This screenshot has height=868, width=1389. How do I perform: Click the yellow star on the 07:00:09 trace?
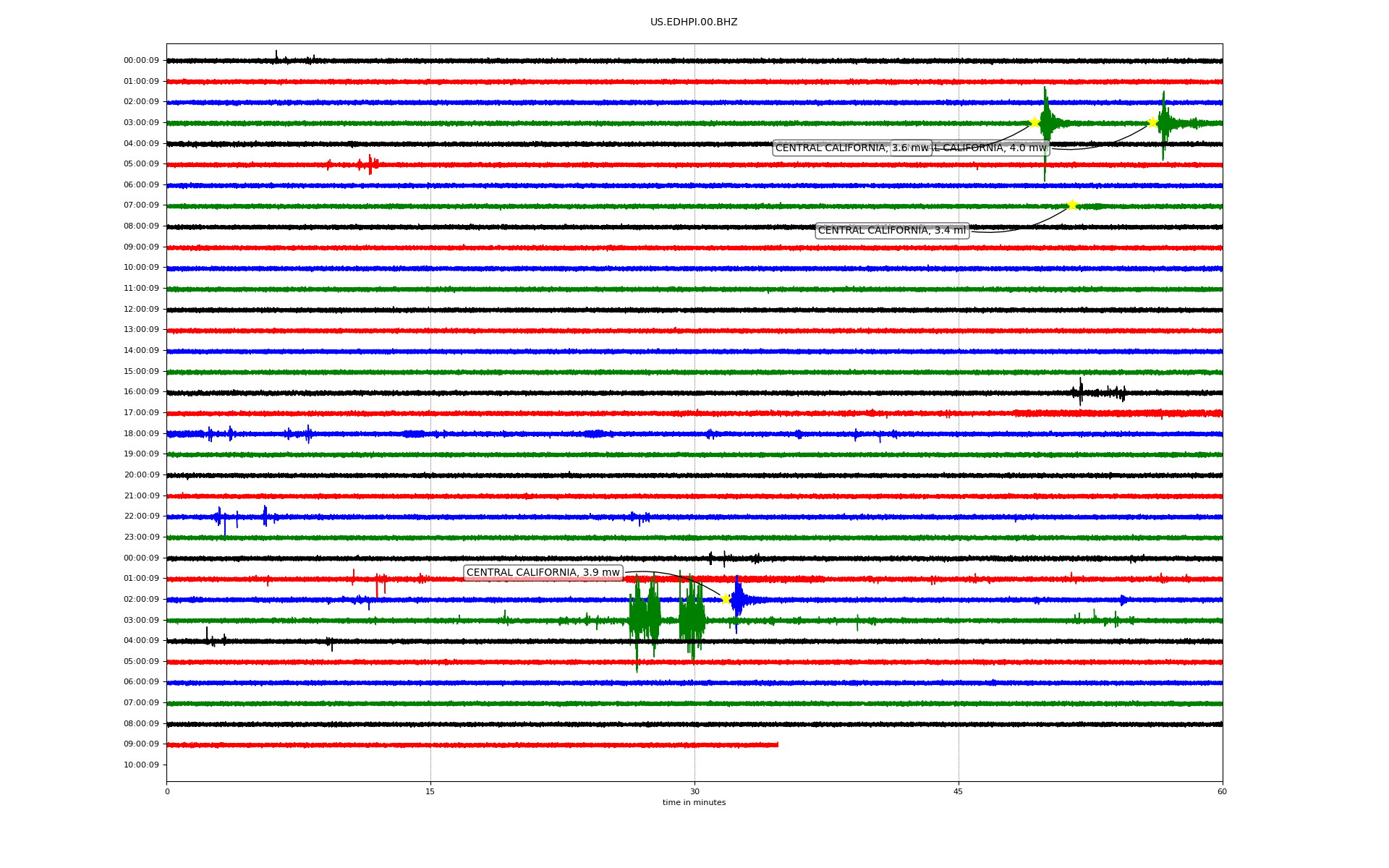[x=1072, y=205]
